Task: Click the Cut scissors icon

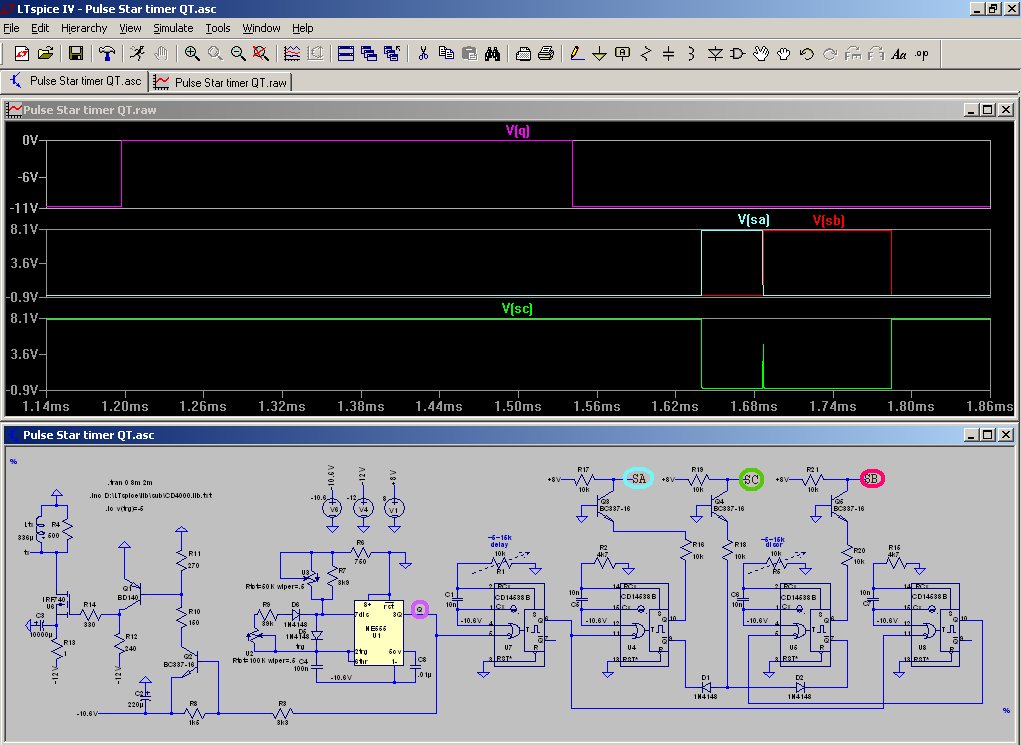Action: (423, 54)
